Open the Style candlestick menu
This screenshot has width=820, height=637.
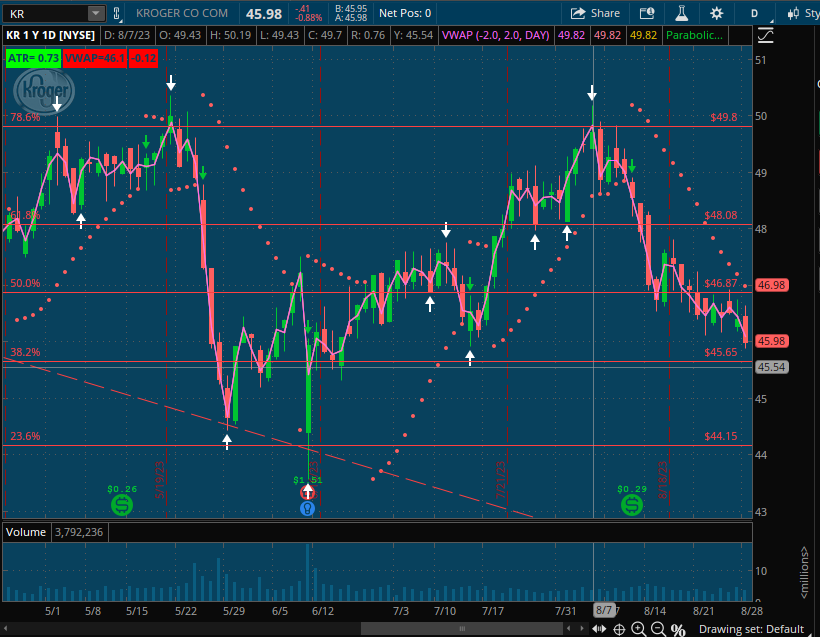click(803, 13)
